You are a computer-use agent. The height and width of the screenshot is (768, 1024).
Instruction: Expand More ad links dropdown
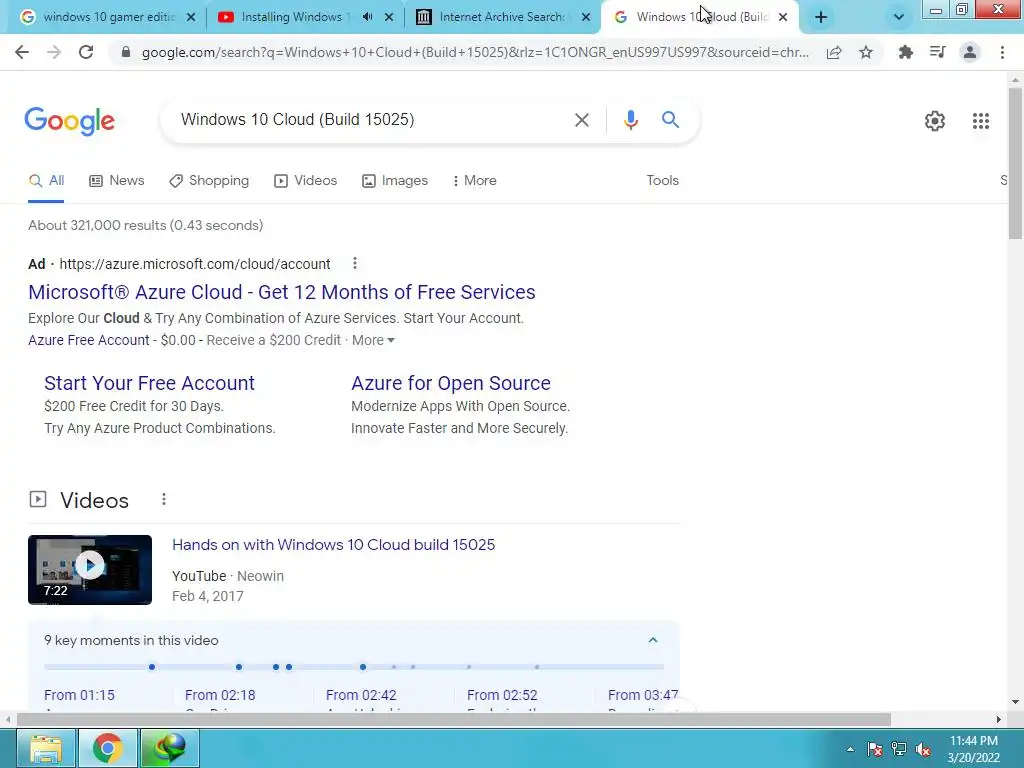(x=373, y=340)
